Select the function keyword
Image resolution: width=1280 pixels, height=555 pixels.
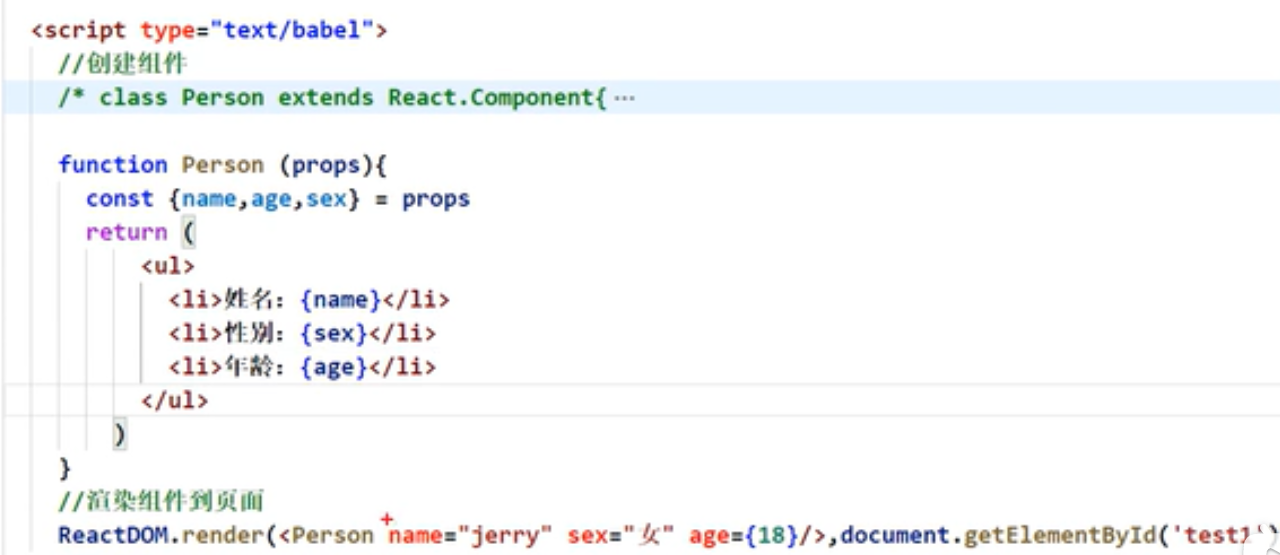(113, 165)
